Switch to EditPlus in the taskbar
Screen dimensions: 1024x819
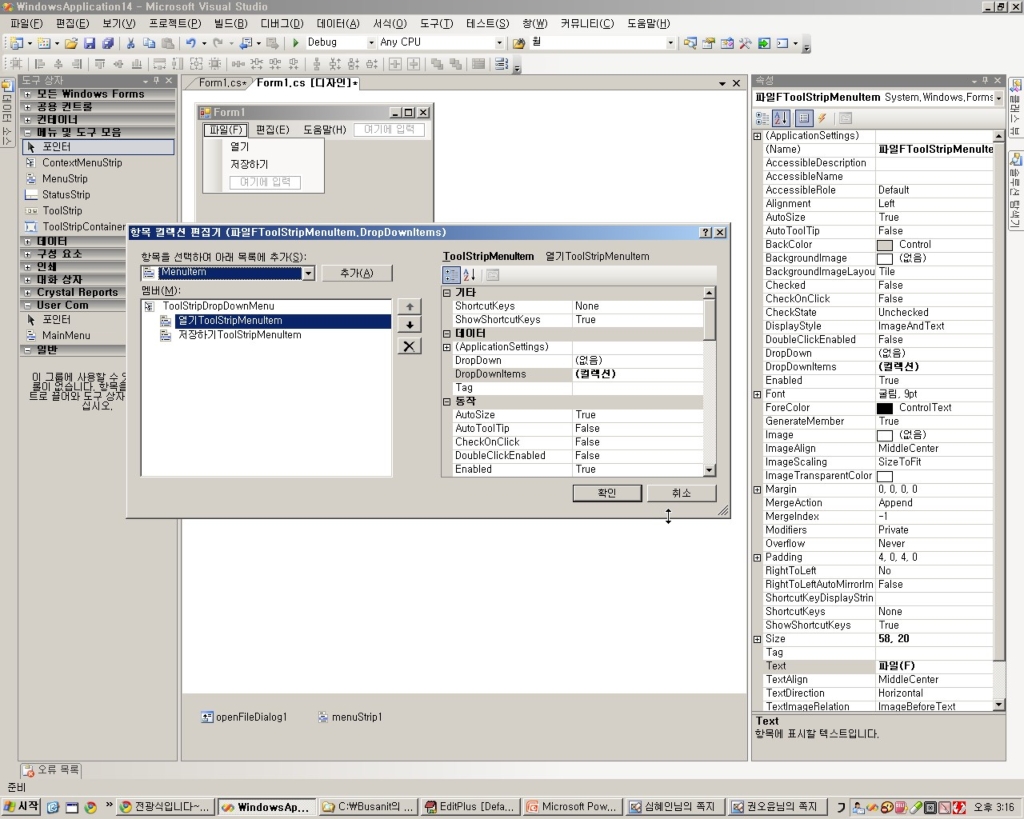[x=471, y=807]
